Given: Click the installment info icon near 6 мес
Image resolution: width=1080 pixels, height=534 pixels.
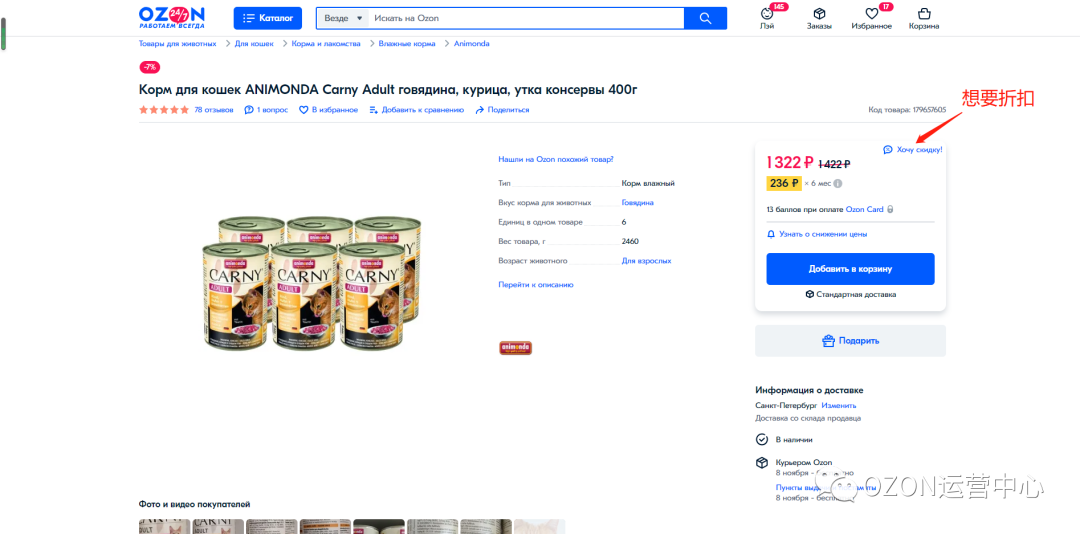Looking at the screenshot, I should pos(838,184).
